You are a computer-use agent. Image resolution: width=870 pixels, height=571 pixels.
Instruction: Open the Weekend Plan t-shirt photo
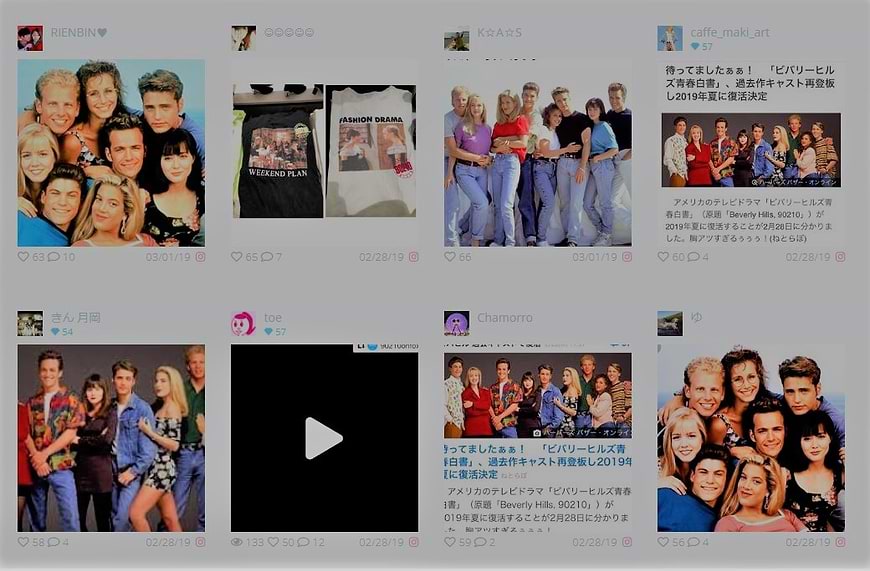point(324,151)
